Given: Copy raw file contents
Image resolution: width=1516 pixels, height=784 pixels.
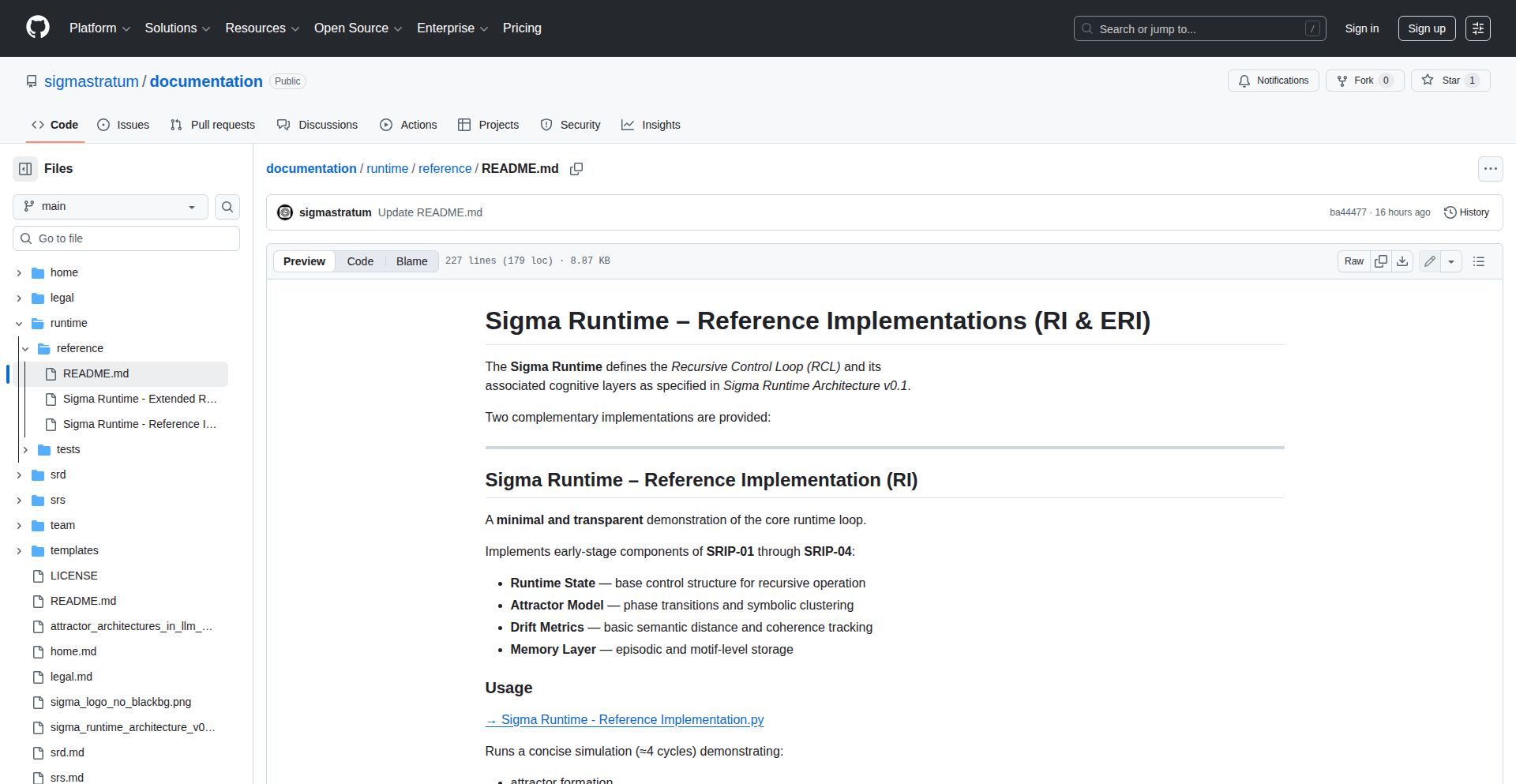Looking at the screenshot, I should [x=1381, y=261].
